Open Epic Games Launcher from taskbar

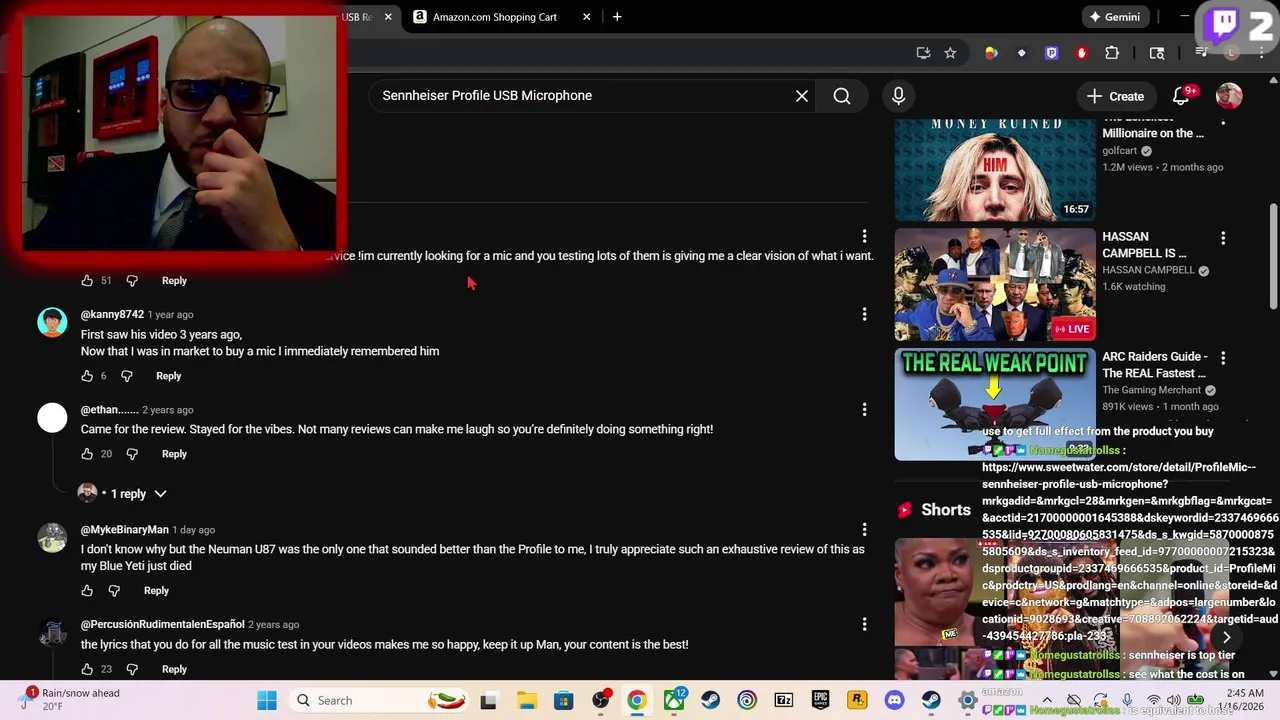coord(820,700)
